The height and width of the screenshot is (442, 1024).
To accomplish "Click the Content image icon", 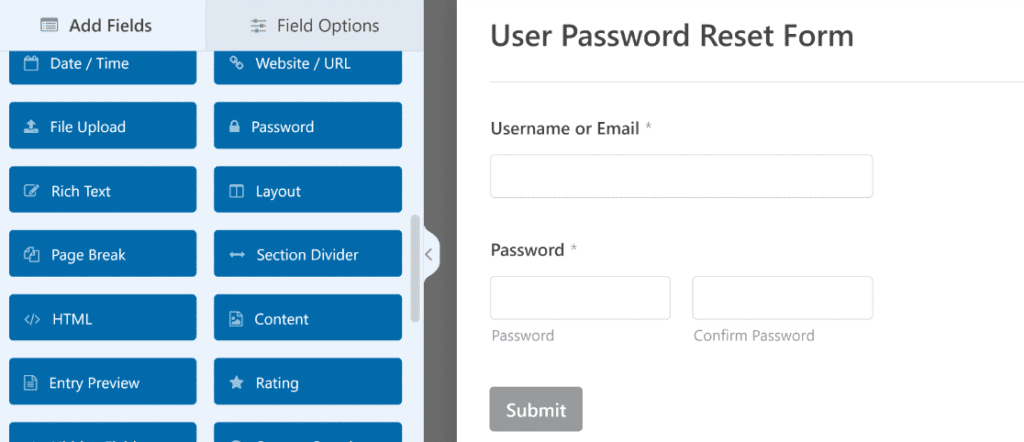I will [236, 319].
